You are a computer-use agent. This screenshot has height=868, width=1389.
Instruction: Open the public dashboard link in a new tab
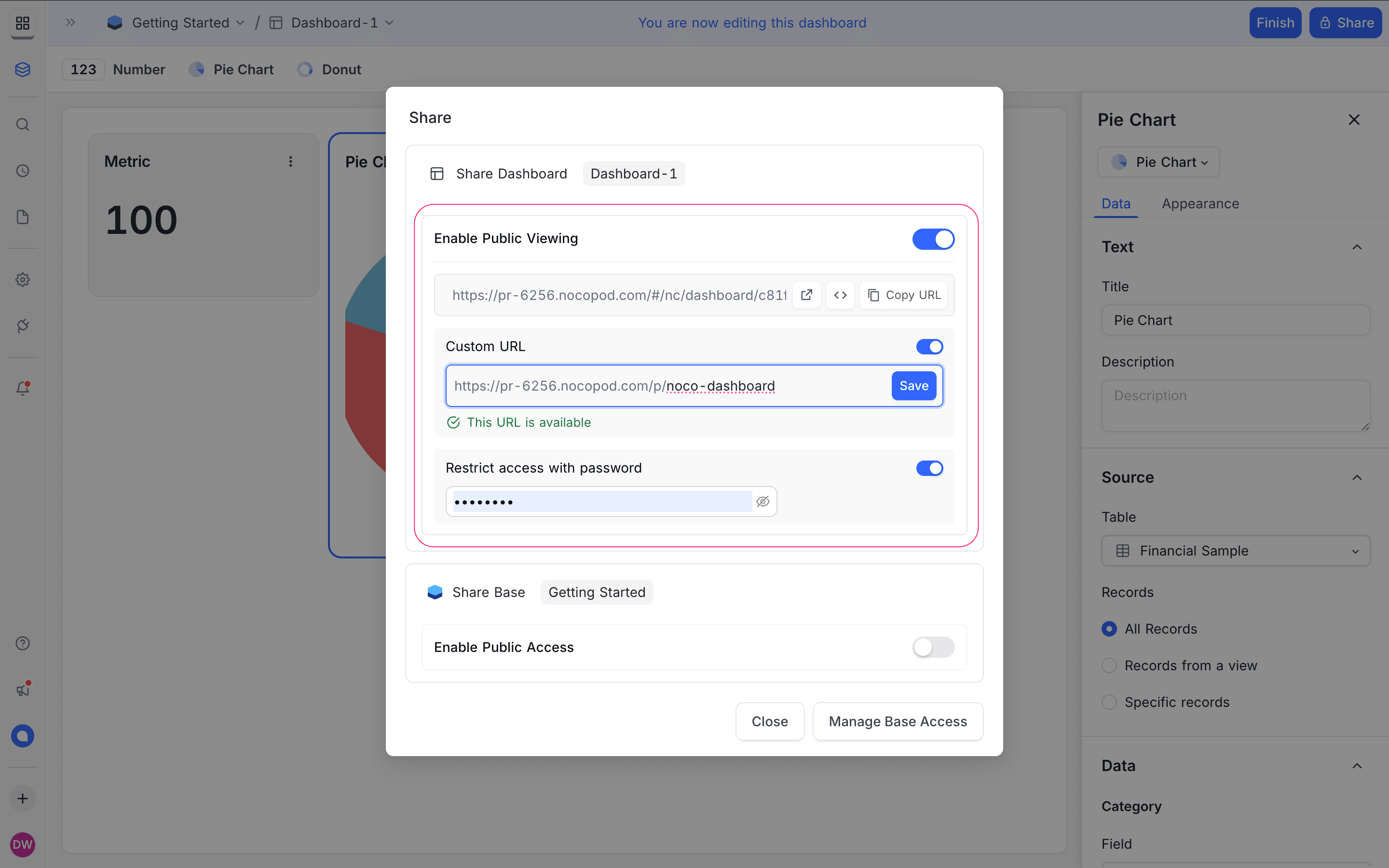coord(806,295)
